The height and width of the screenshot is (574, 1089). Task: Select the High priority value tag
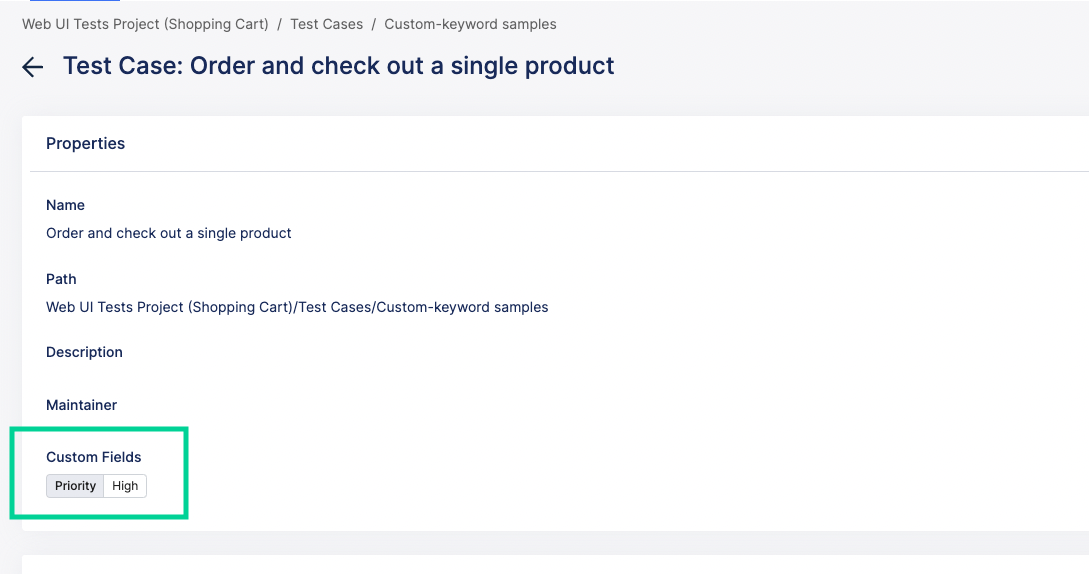click(x=125, y=486)
